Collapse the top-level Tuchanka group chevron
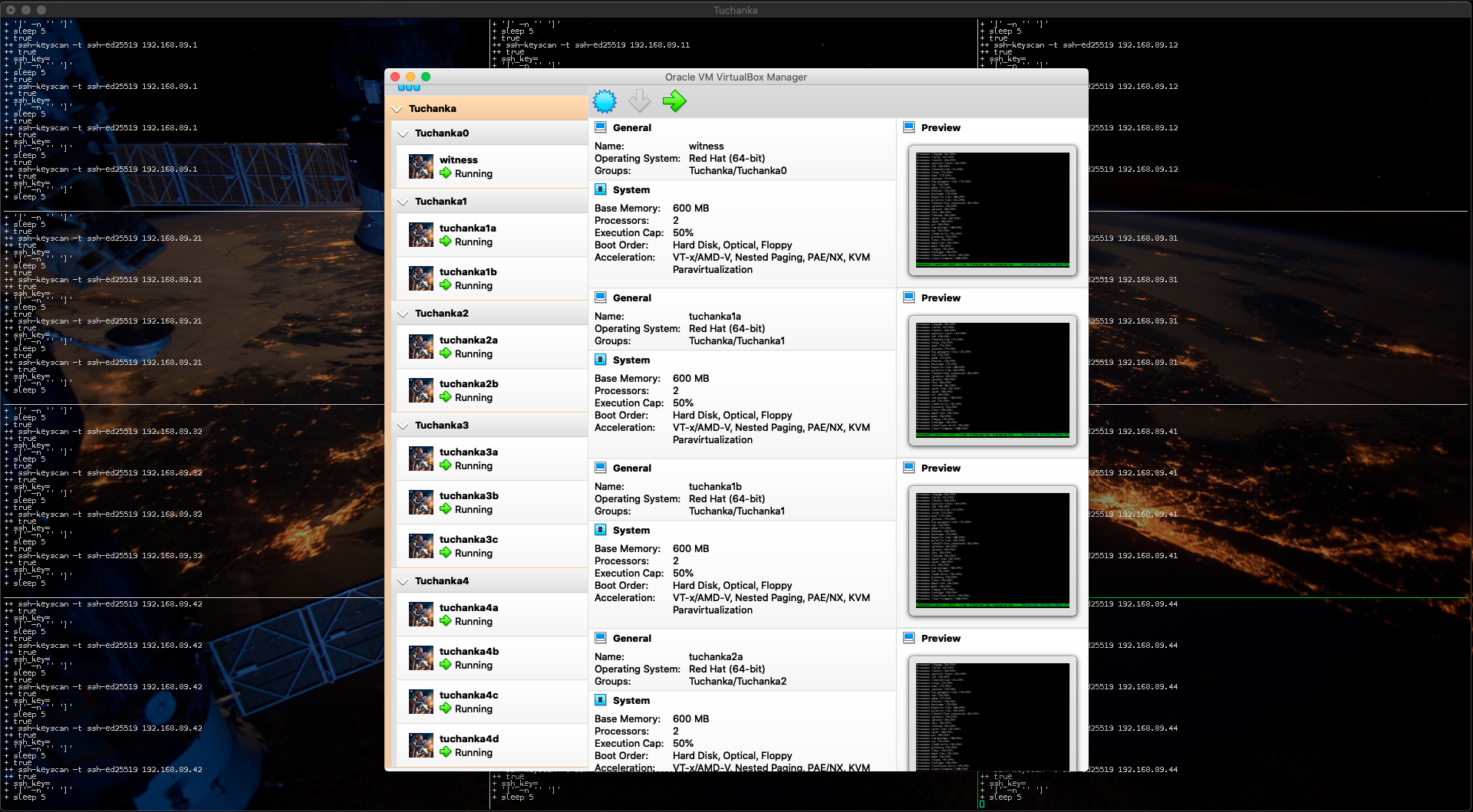 [397, 109]
